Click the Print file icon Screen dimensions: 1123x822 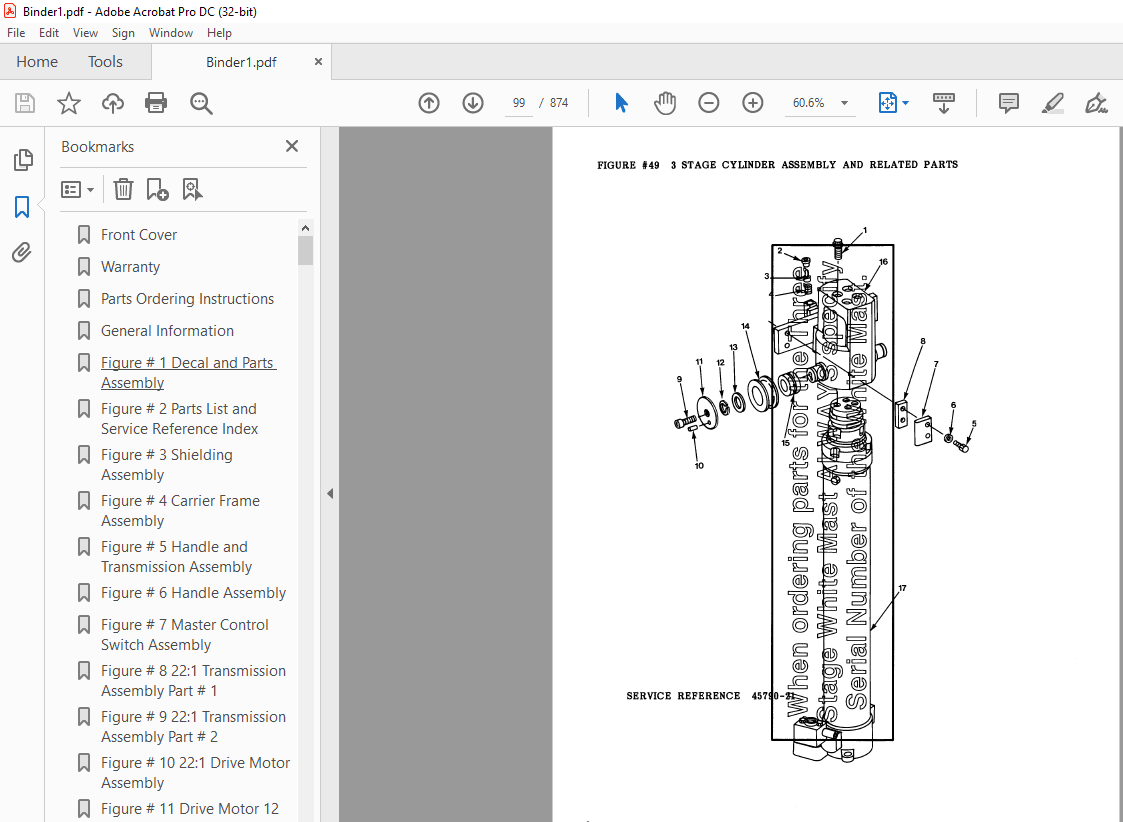tap(156, 103)
